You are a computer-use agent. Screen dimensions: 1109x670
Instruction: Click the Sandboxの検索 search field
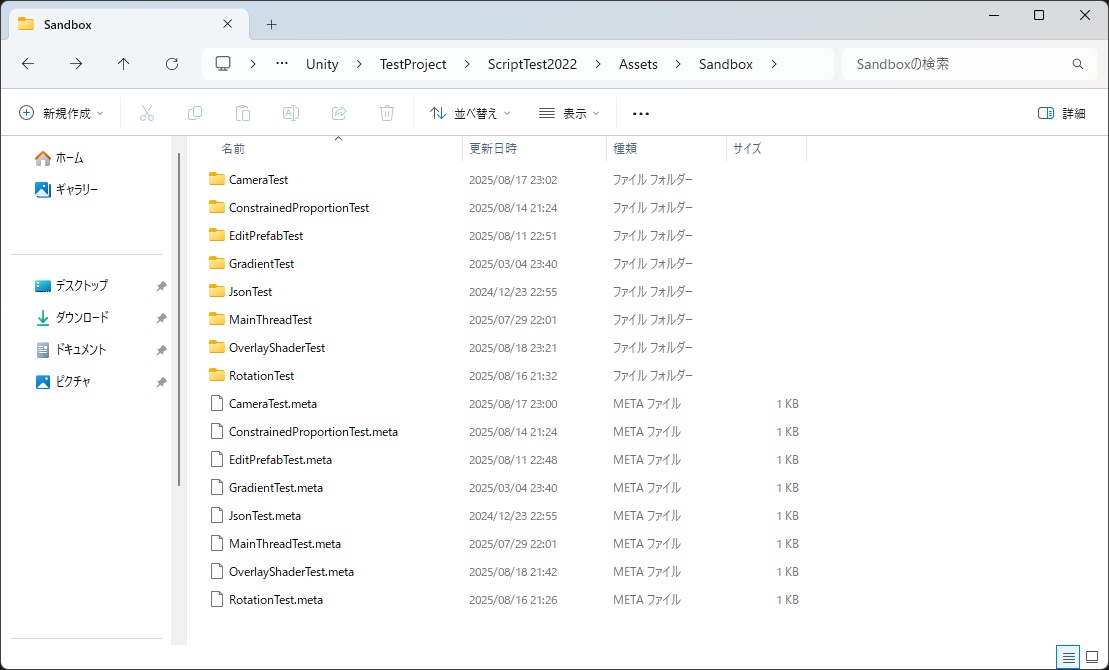tap(970, 64)
